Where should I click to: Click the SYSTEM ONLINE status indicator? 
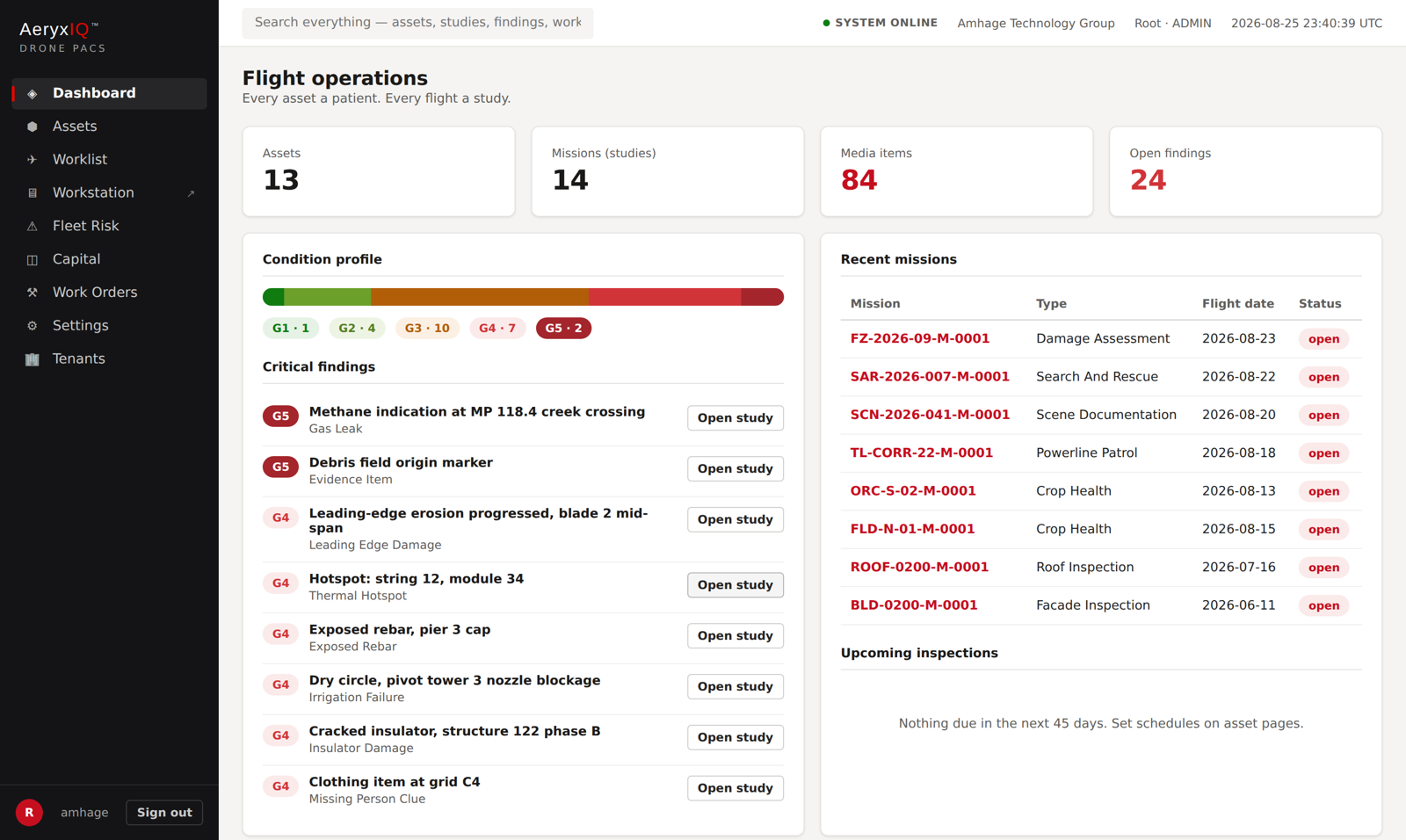pyautogui.click(x=880, y=23)
